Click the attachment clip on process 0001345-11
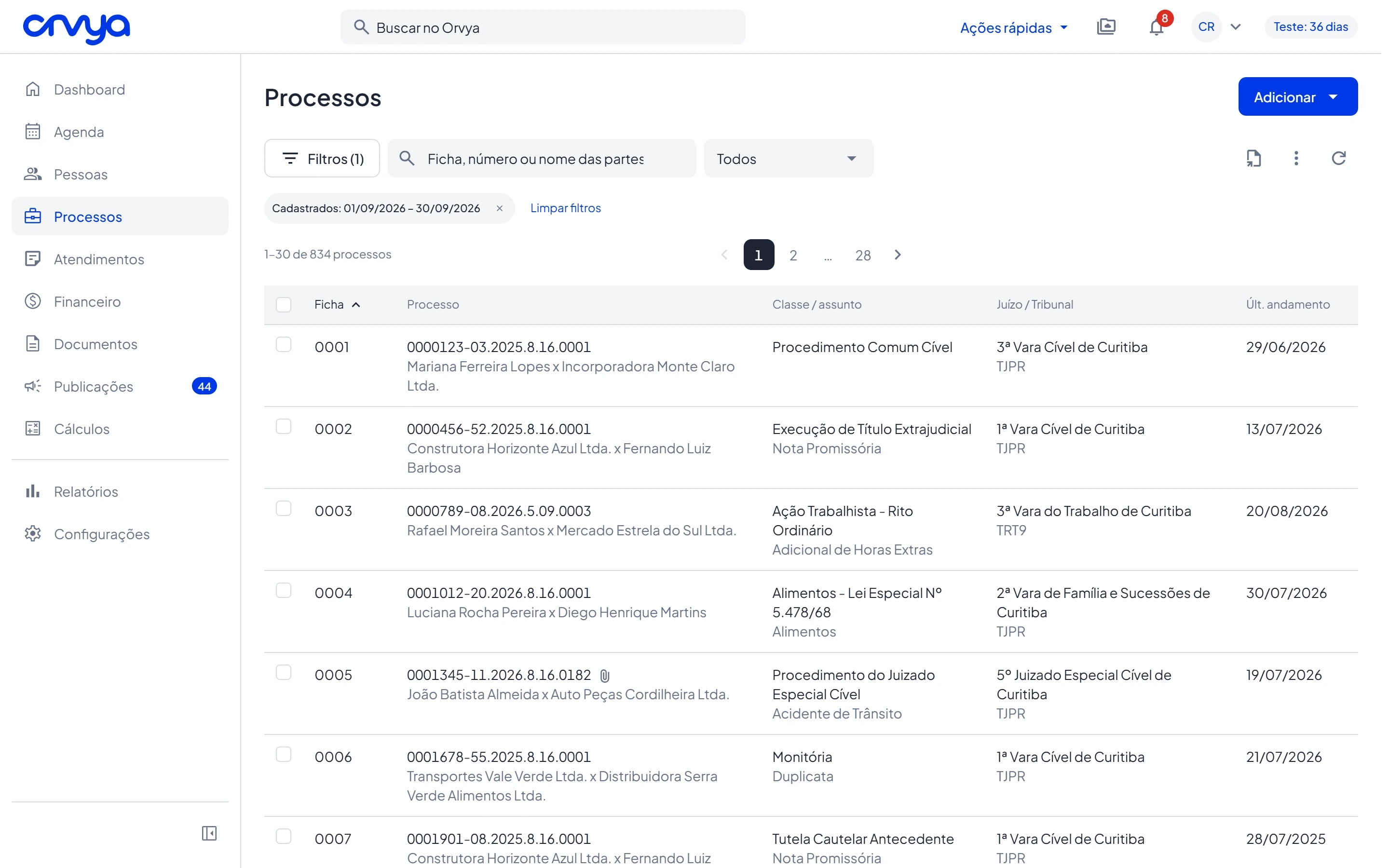1389x868 pixels. 605,676
